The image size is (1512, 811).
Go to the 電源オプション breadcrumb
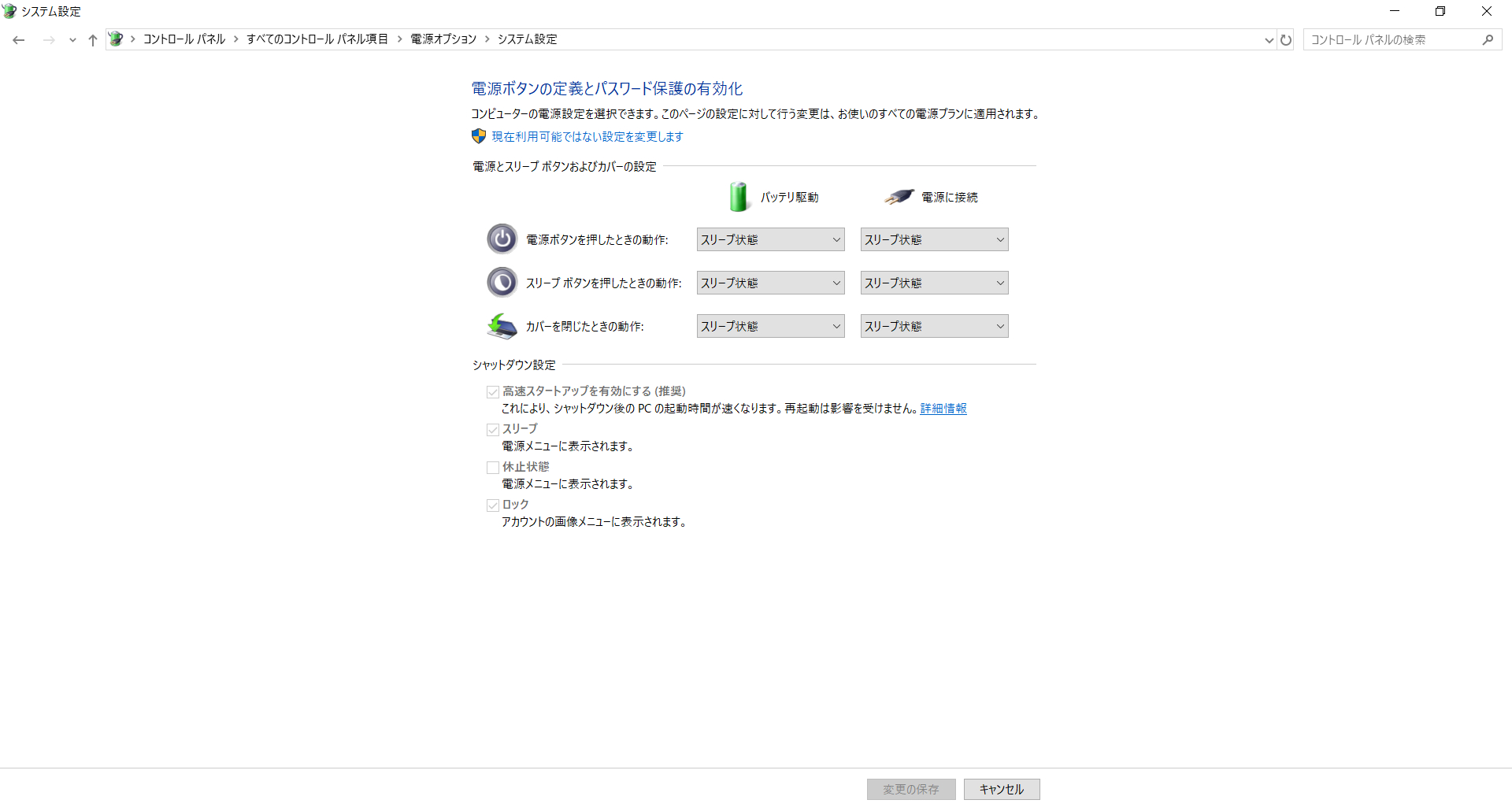tap(443, 39)
